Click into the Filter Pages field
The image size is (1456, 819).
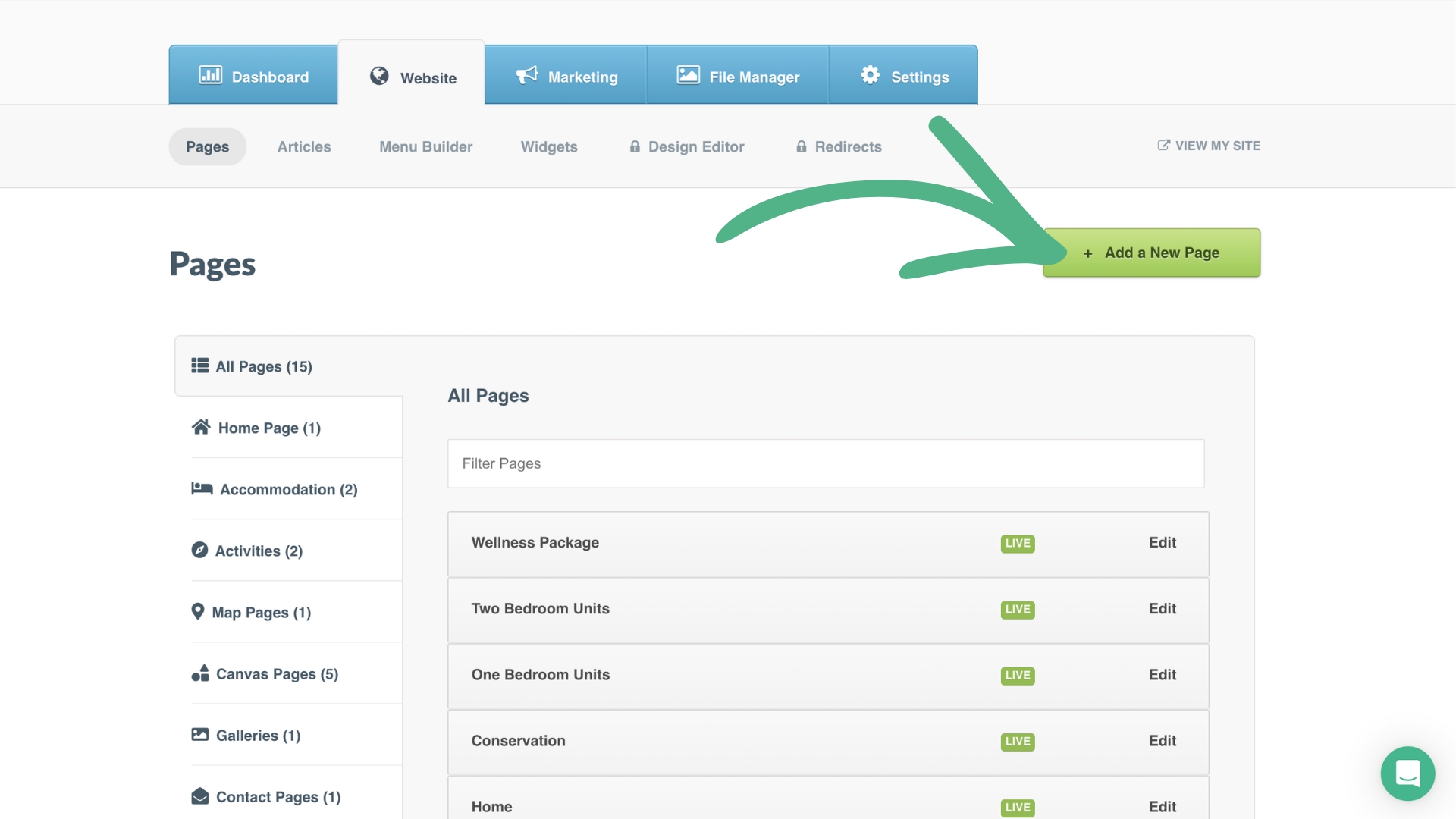click(x=825, y=463)
